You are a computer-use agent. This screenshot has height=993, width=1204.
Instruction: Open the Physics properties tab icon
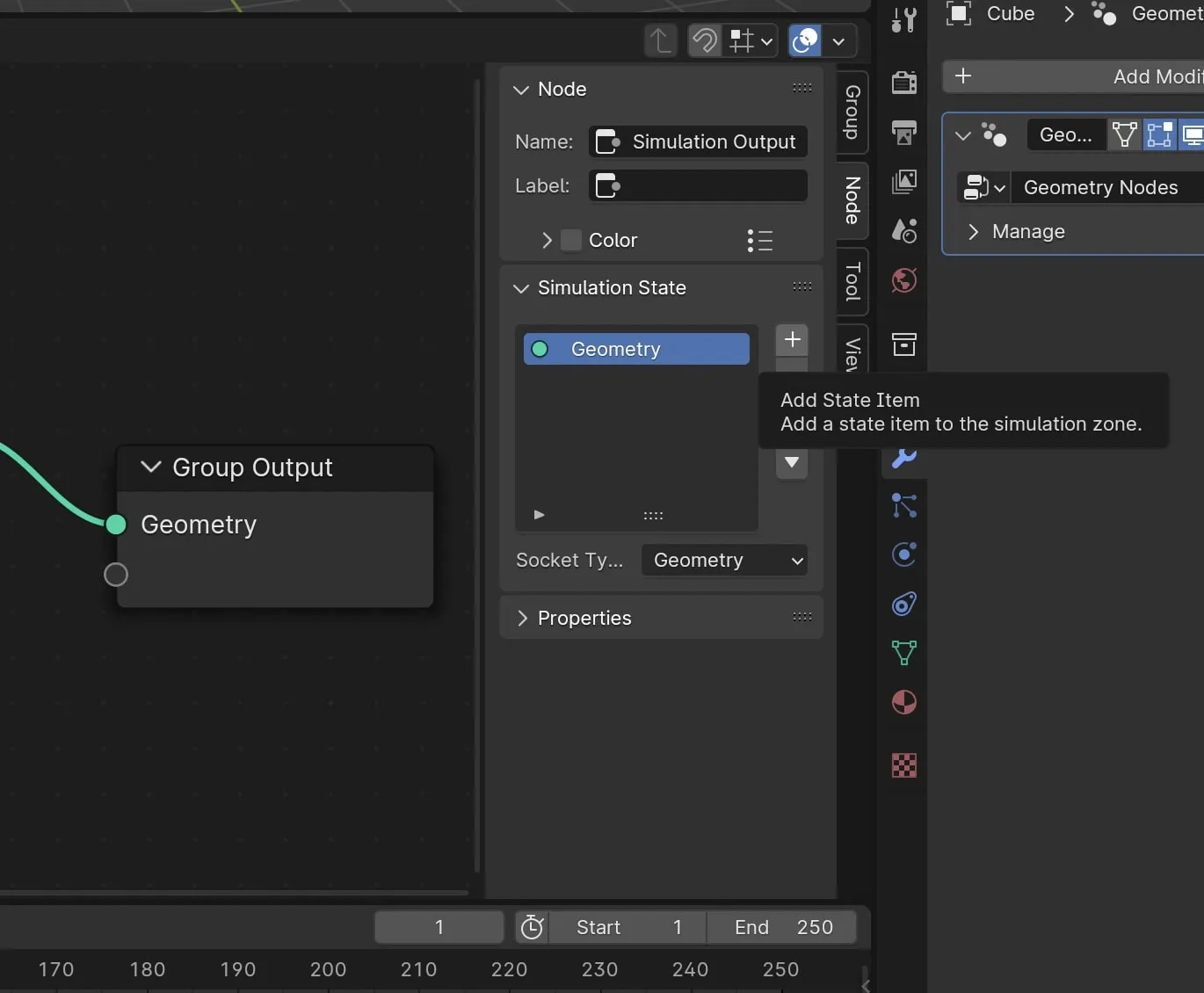coord(904,554)
